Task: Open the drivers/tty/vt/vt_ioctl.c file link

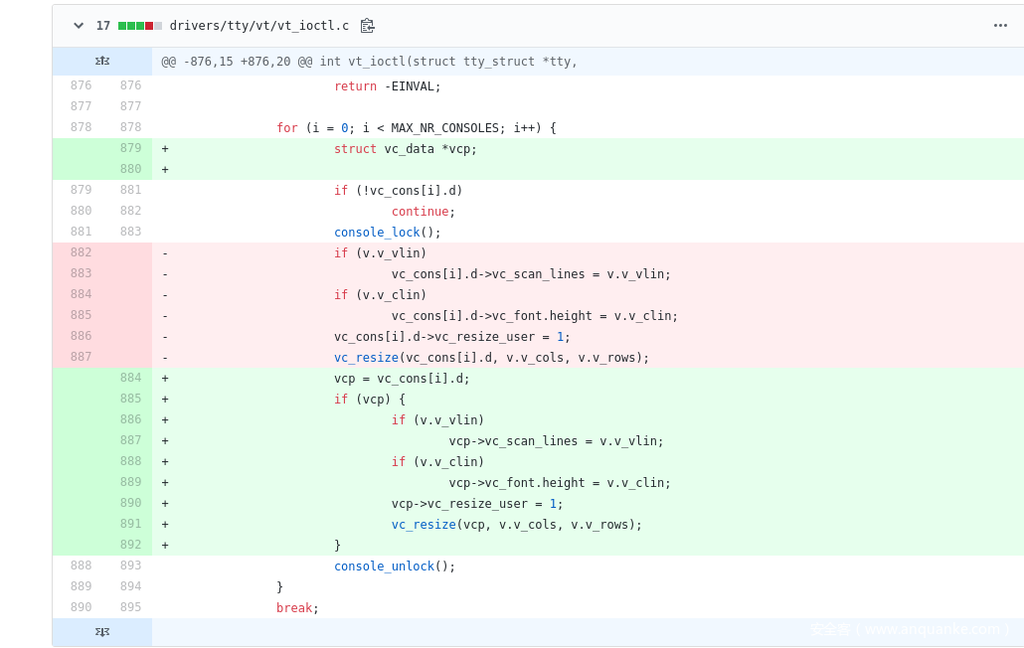Action: pyautogui.click(x=259, y=26)
